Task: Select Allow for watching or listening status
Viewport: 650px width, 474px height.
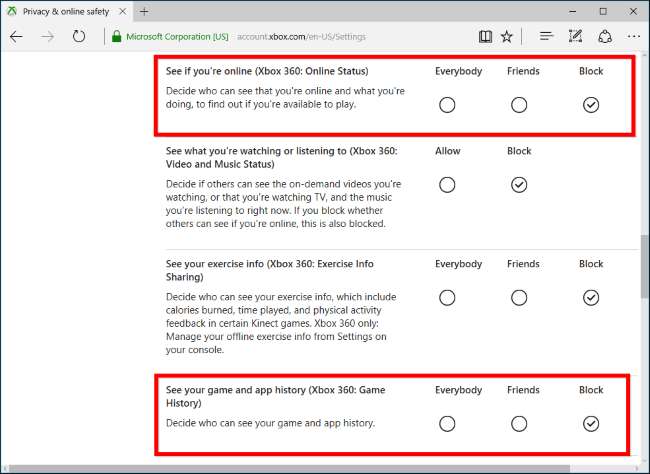Action: point(447,184)
